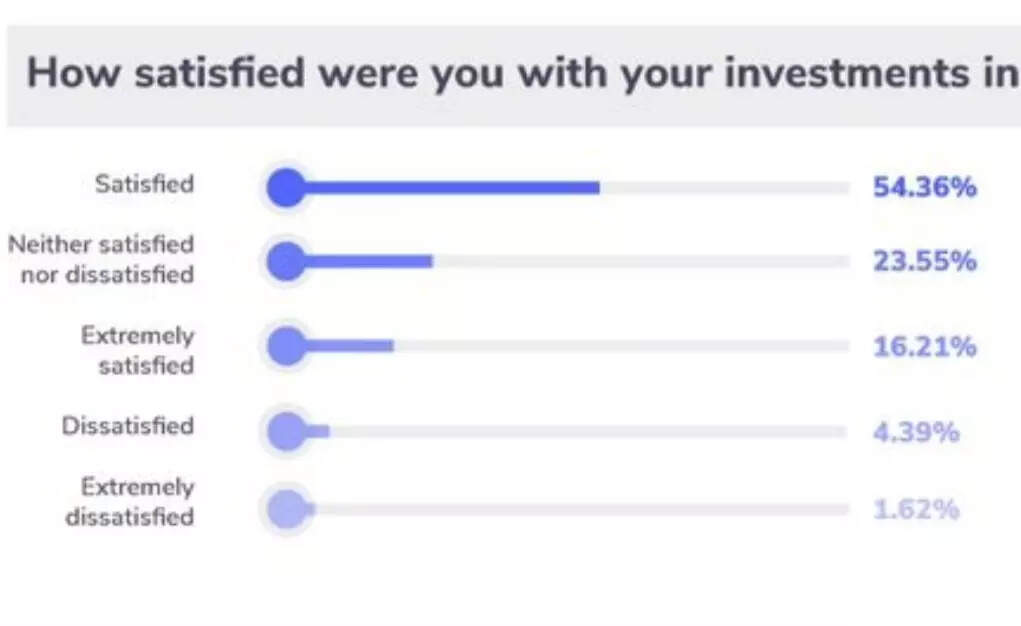The width and height of the screenshot is (1021, 626).
Task: Click the Extremely satisfied bar's round knob
Action: 286,347
